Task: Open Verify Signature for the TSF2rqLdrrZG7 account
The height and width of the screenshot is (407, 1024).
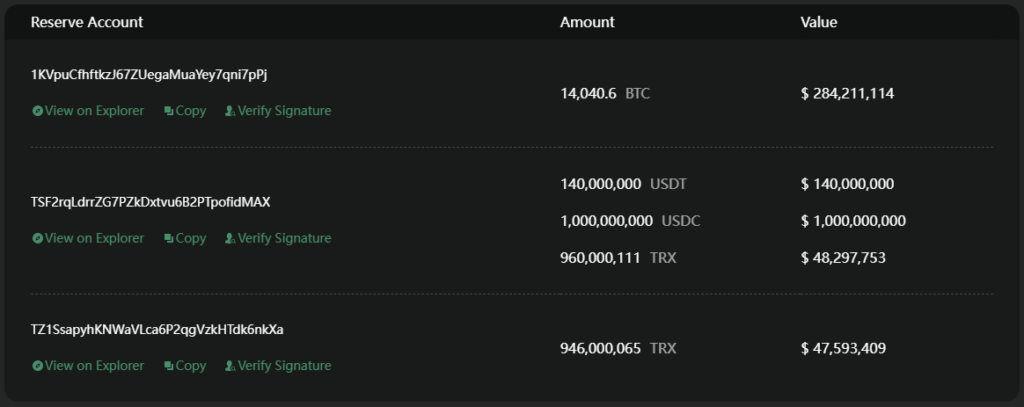Action: (284, 239)
